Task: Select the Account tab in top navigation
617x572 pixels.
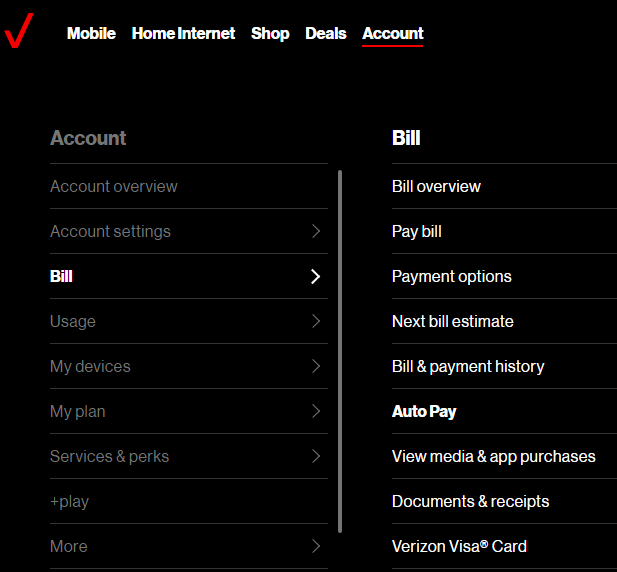Action: (x=393, y=33)
